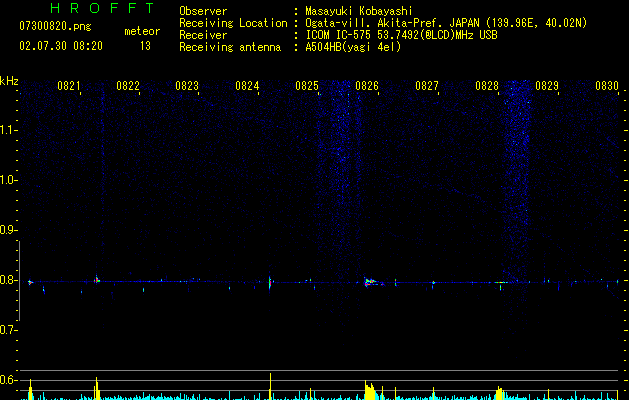This screenshot has width=629, height=400.
Task: Click the 0825 time marker
Action: click(307, 86)
